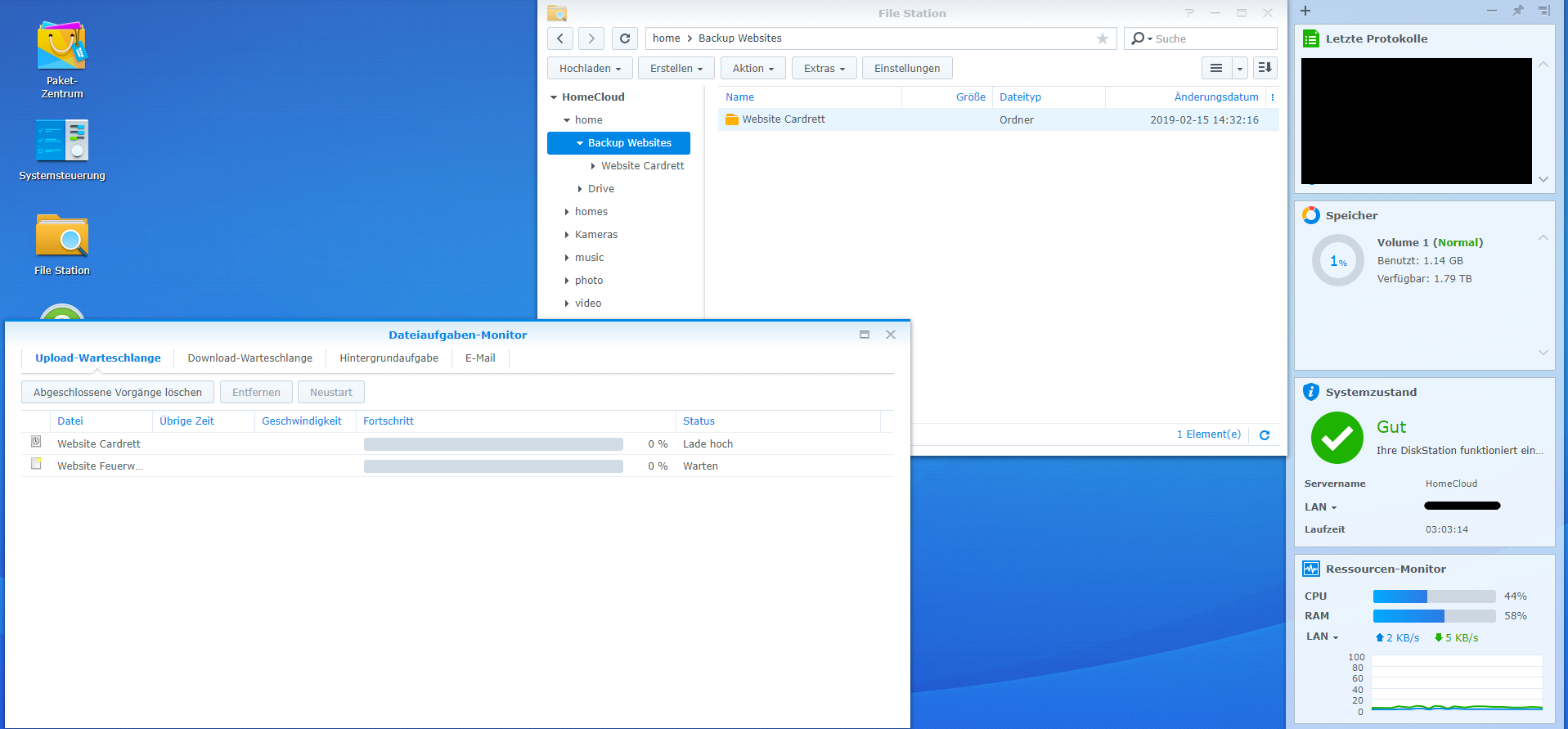The image size is (1568, 729).
Task: Open the Aktion dropdown
Action: (753, 68)
